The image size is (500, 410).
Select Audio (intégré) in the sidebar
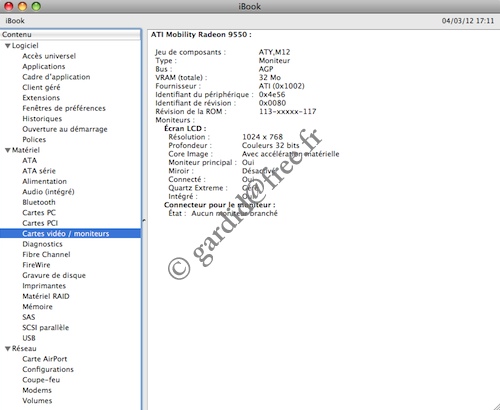point(48,192)
